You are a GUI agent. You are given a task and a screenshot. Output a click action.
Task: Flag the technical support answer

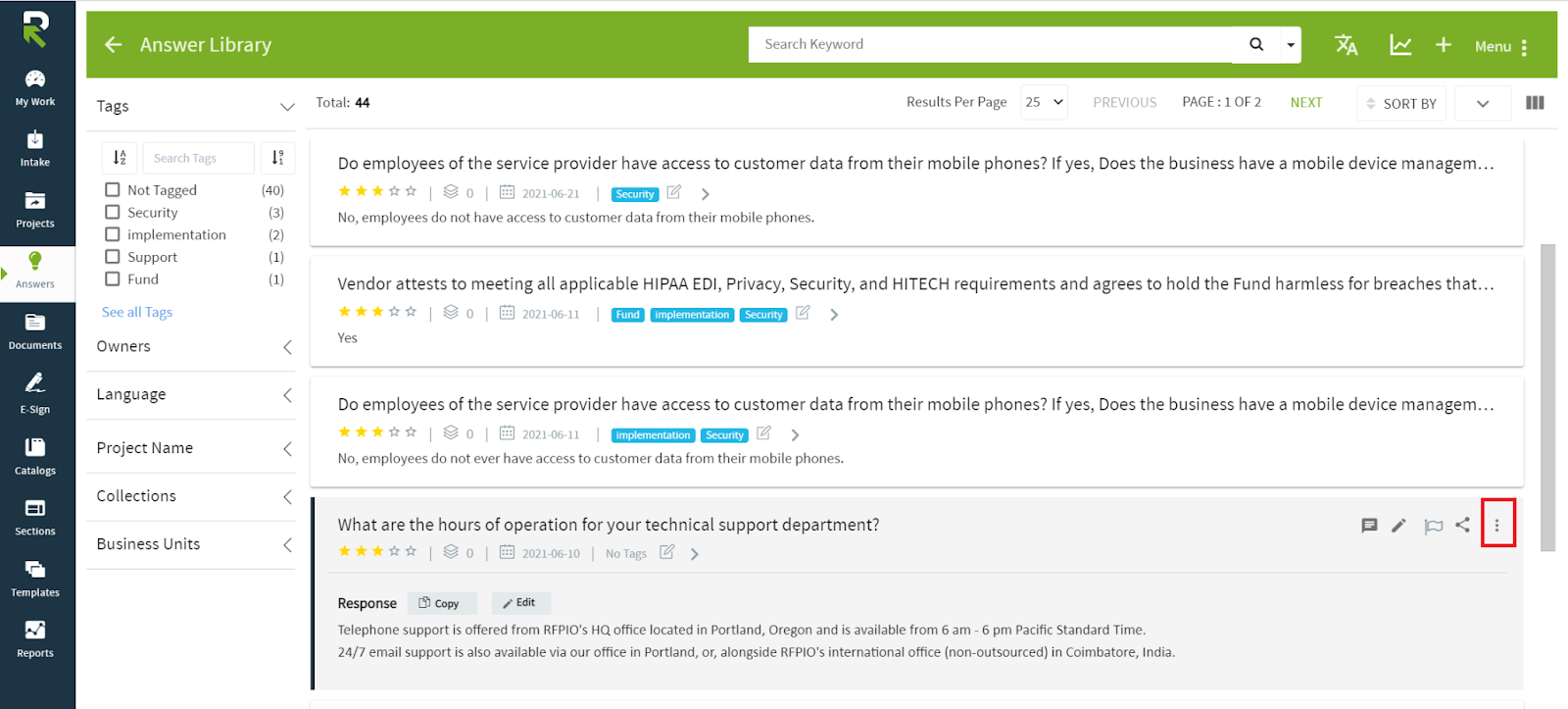[1434, 526]
